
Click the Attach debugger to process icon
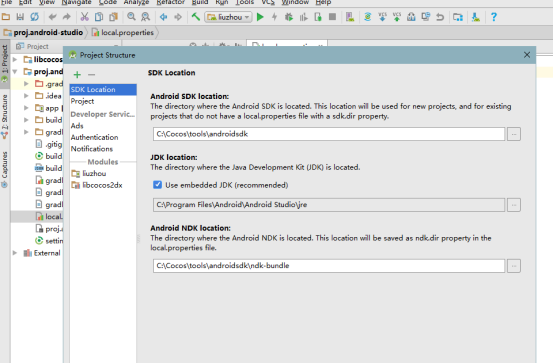tap(318, 17)
